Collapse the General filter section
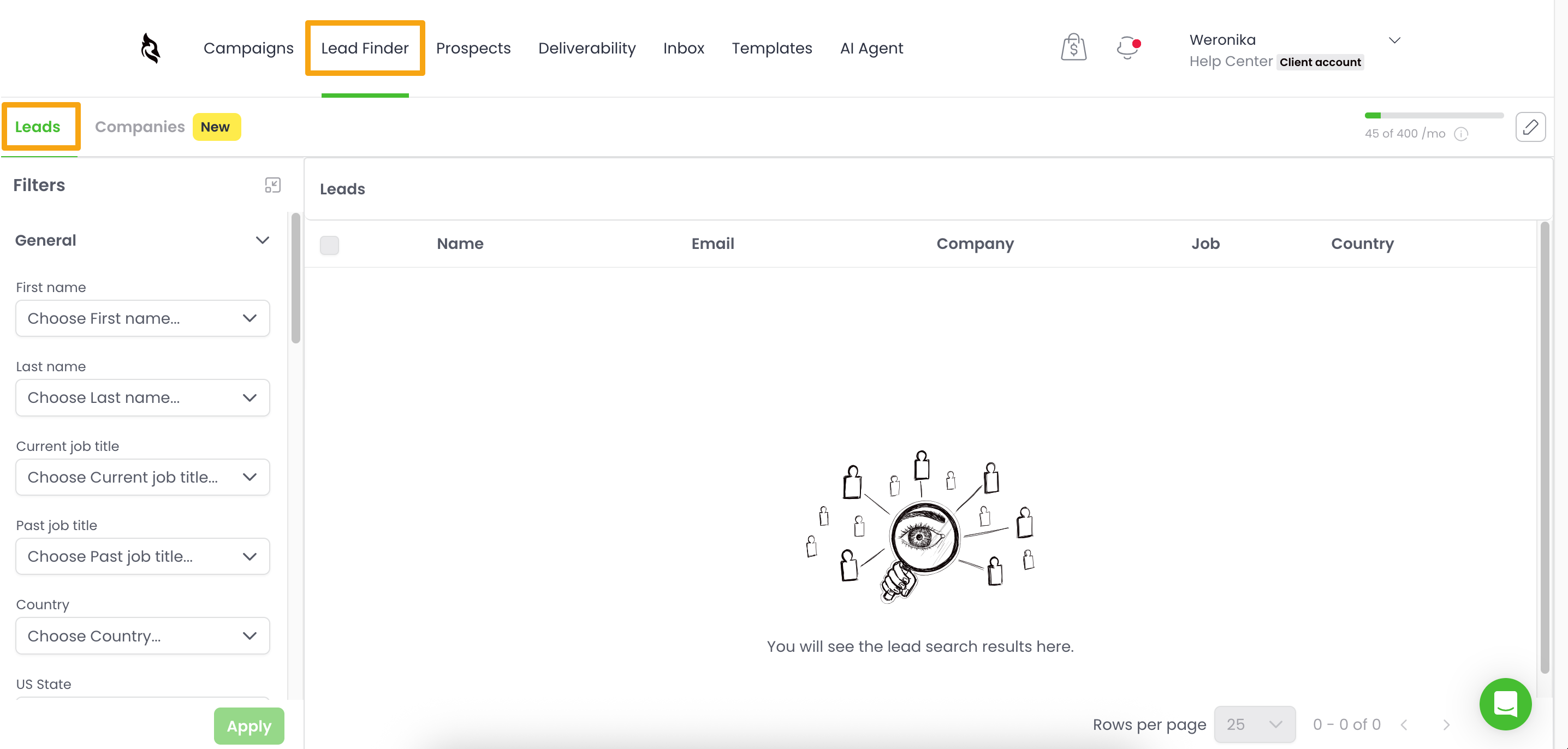 point(263,240)
